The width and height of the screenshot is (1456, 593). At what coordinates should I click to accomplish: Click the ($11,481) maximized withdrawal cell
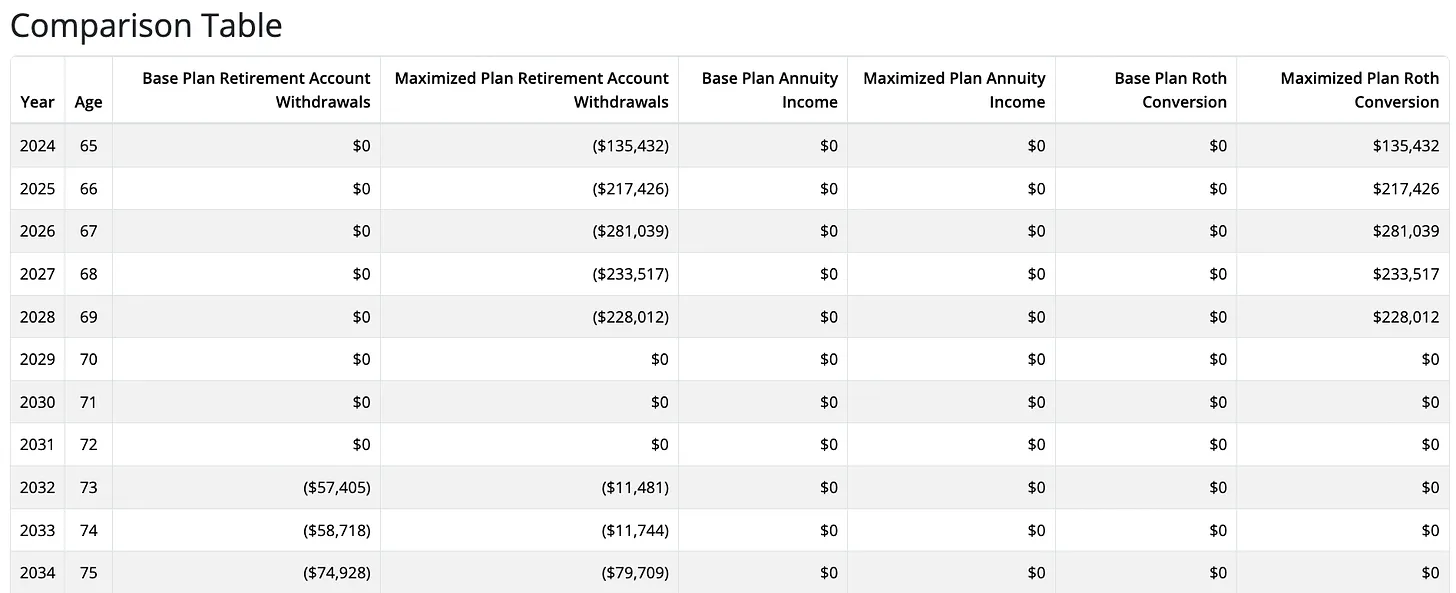point(635,488)
